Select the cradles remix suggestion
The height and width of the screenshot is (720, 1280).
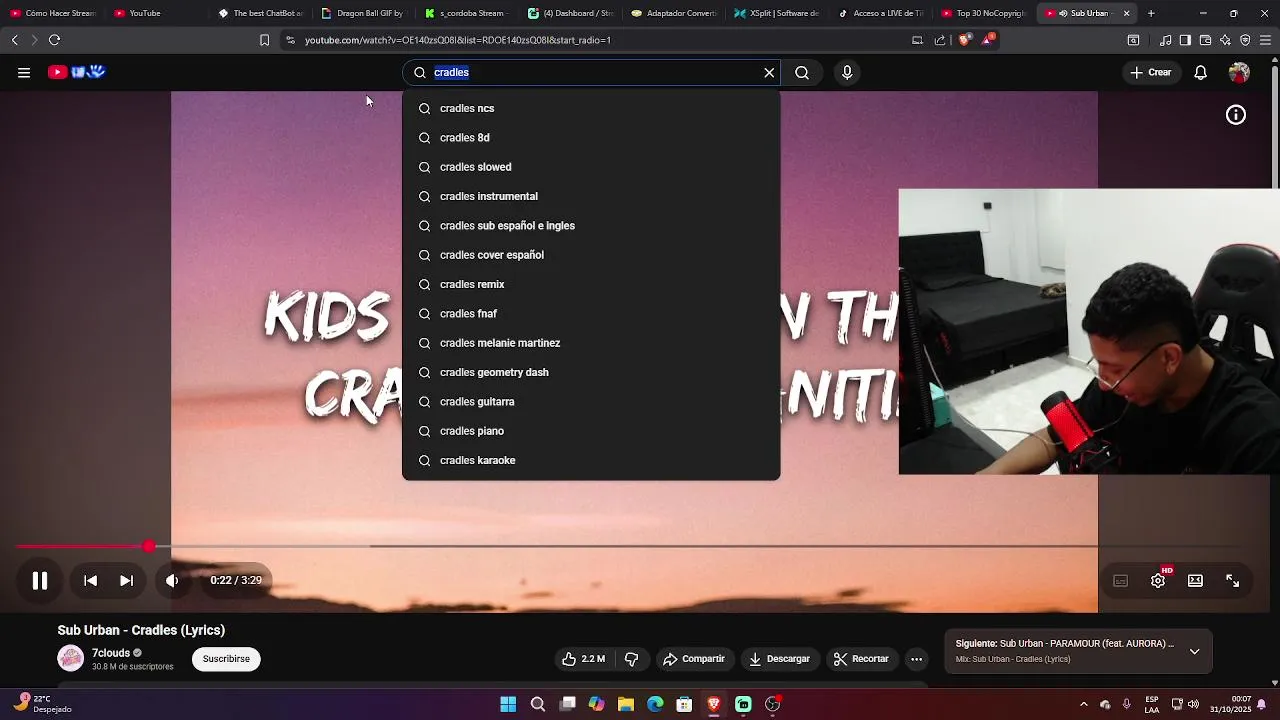(x=591, y=284)
